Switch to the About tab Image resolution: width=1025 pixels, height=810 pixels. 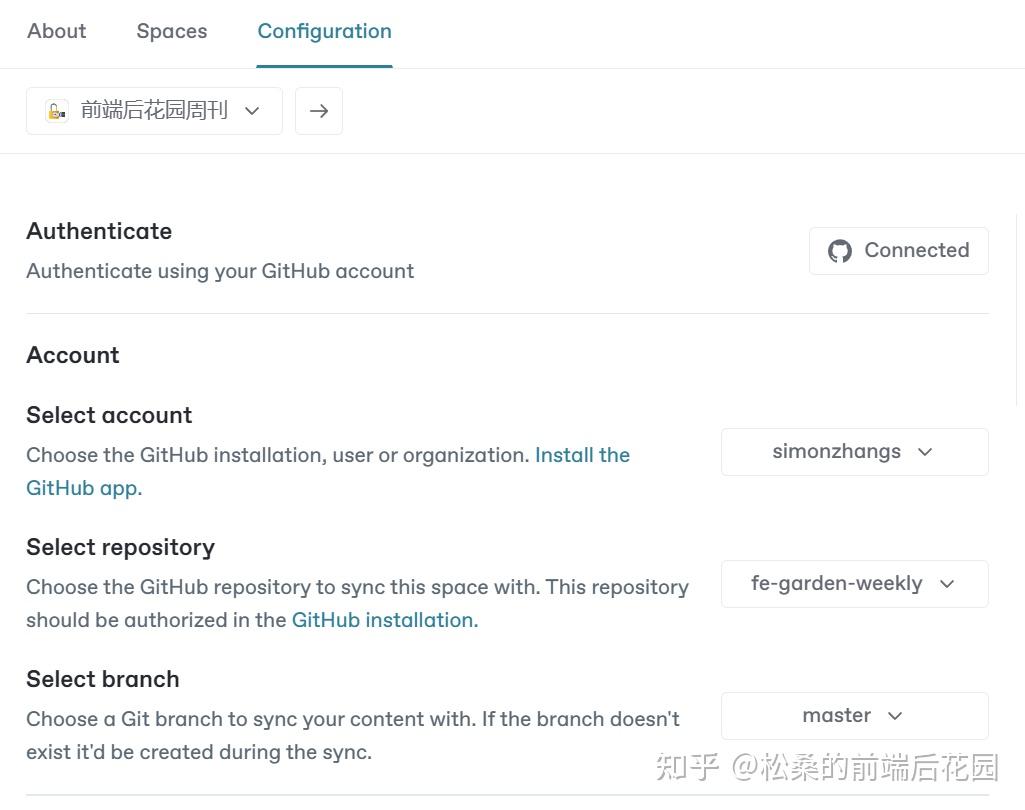click(x=56, y=31)
